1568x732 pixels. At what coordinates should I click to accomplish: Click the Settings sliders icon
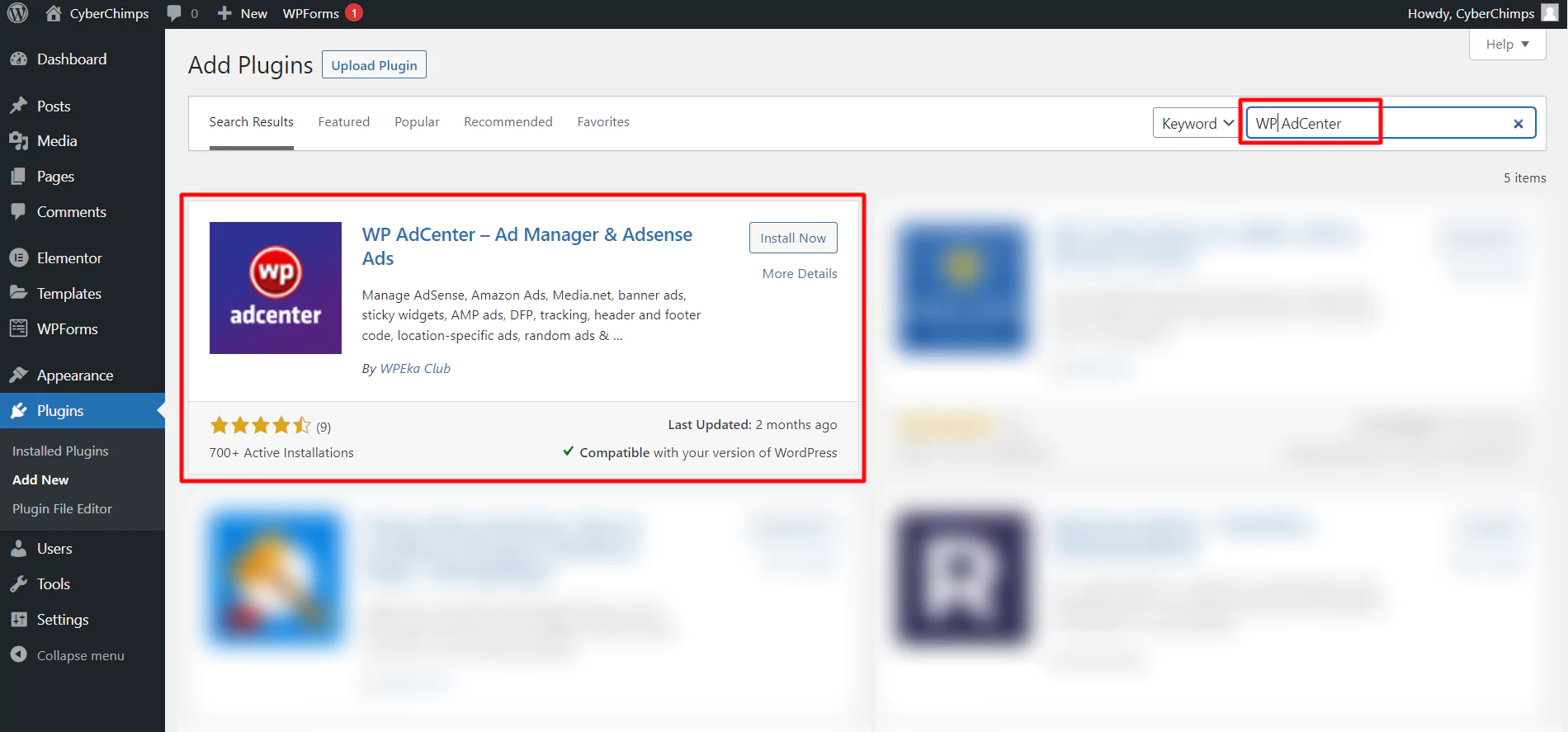click(x=18, y=619)
